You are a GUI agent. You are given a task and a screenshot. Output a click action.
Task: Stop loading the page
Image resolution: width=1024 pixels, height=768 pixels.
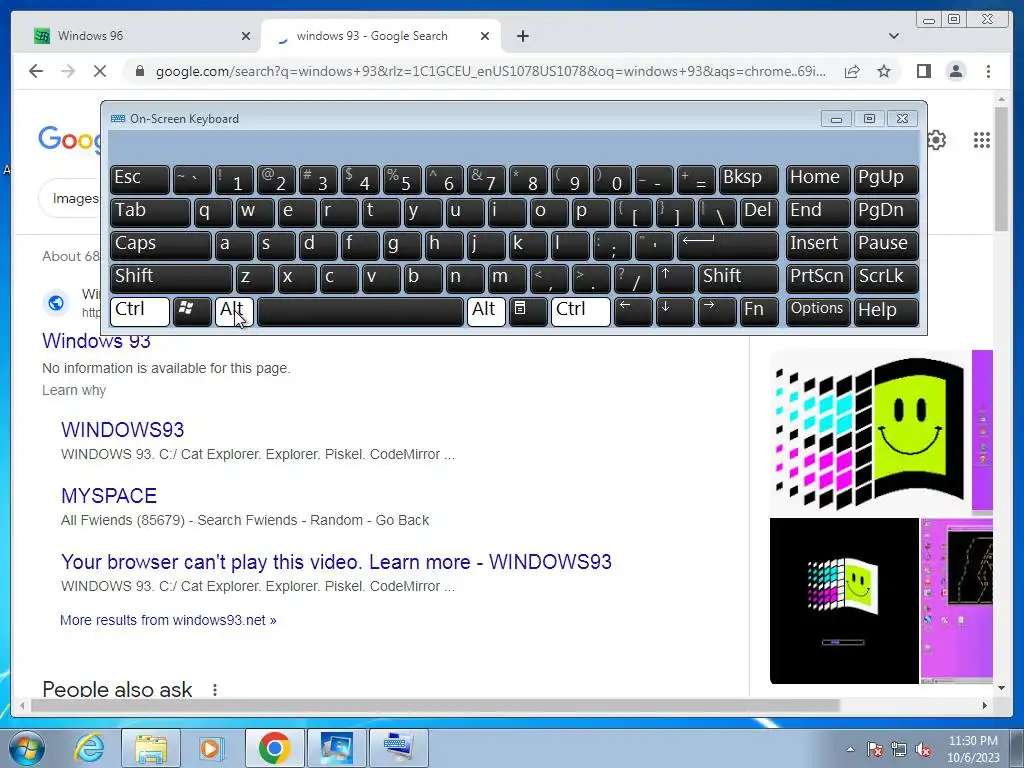pos(99,71)
